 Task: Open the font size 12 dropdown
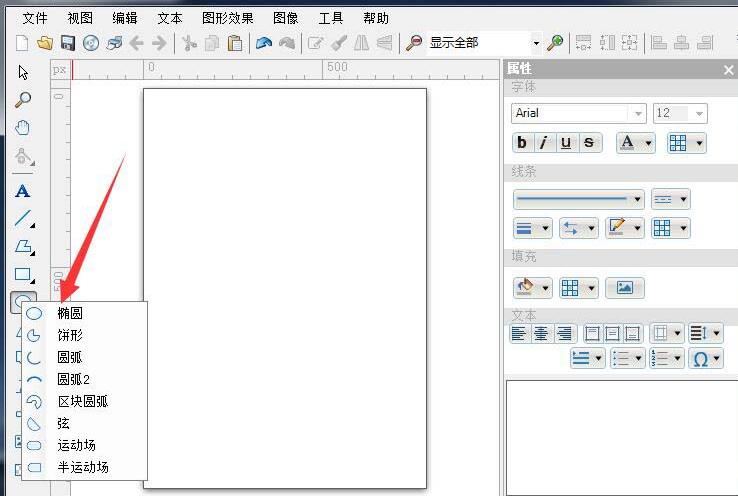[697, 114]
